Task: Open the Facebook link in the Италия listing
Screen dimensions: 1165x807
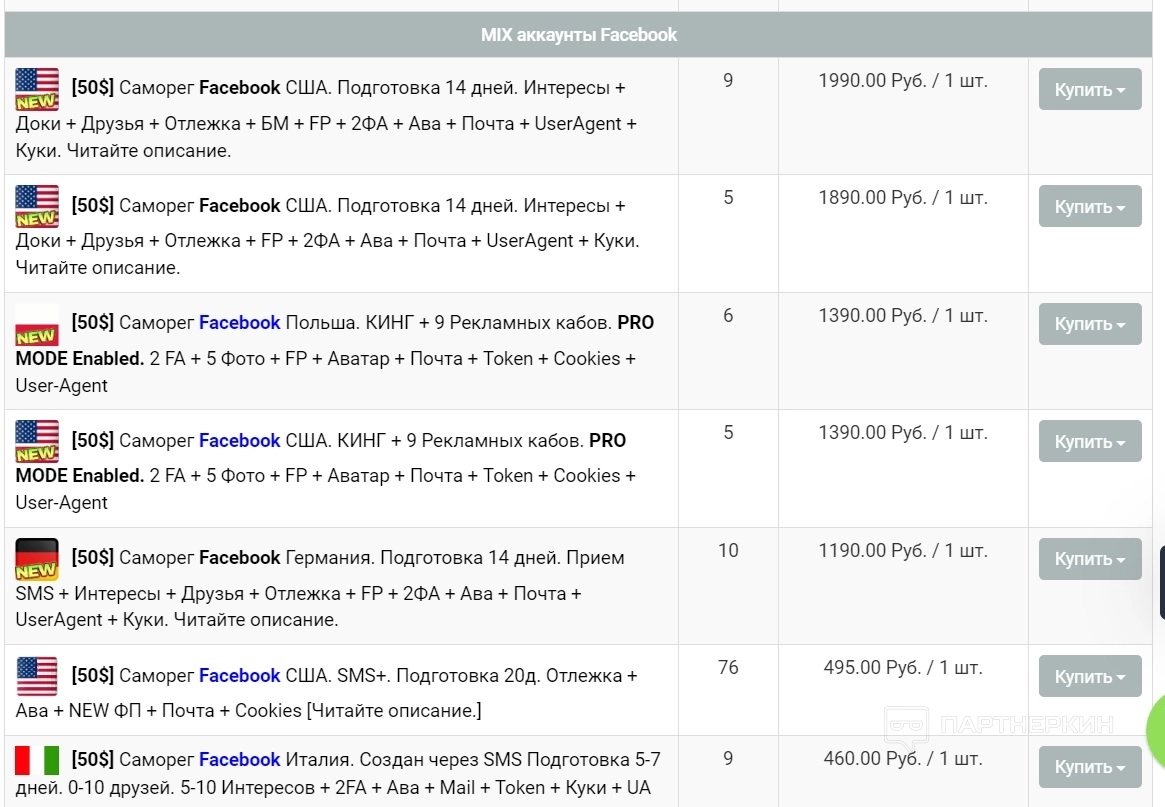Action: click(x=239, y=760)
